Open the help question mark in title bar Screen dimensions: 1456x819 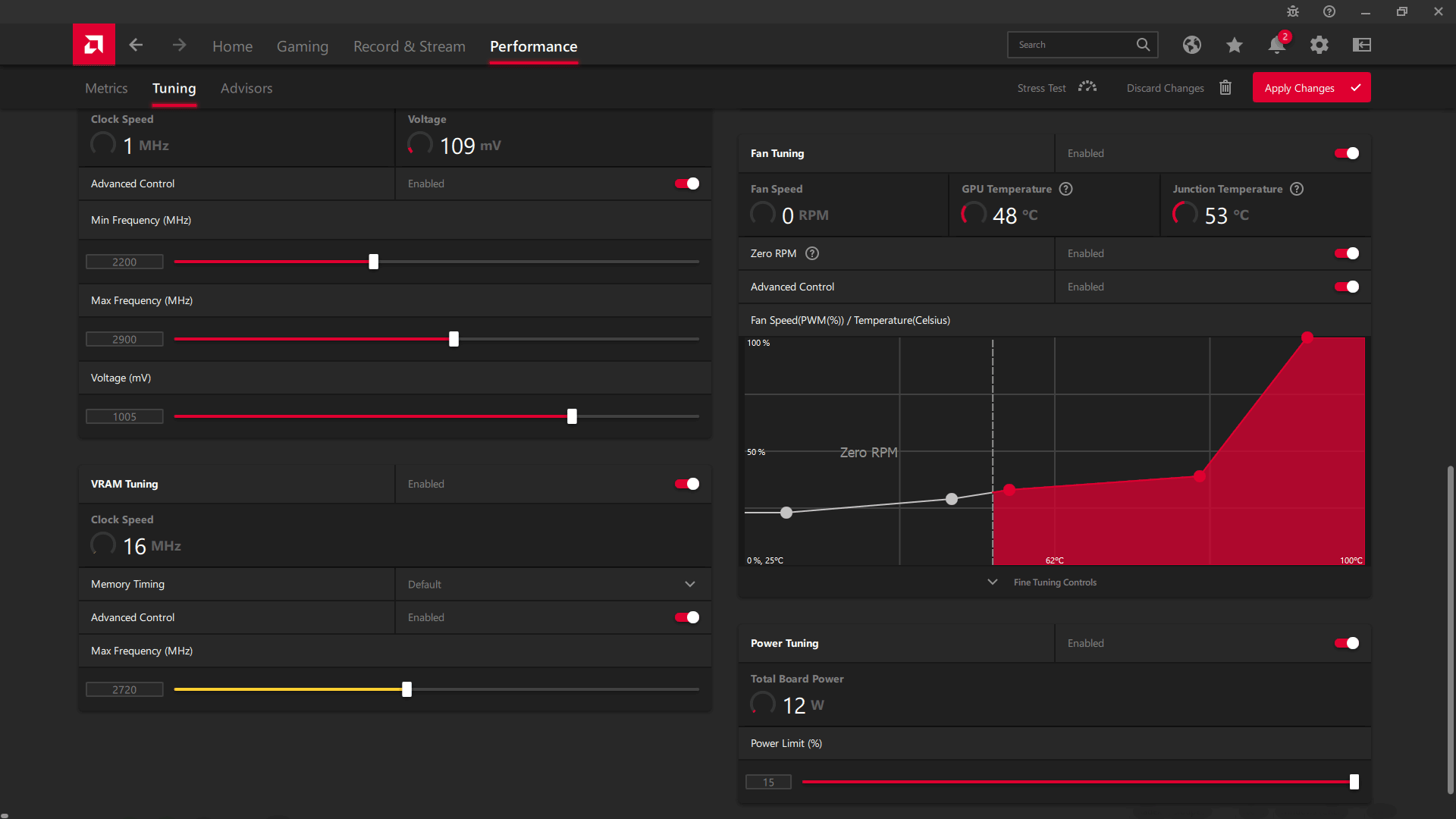pyautogui.click(x=1329, y=11)
